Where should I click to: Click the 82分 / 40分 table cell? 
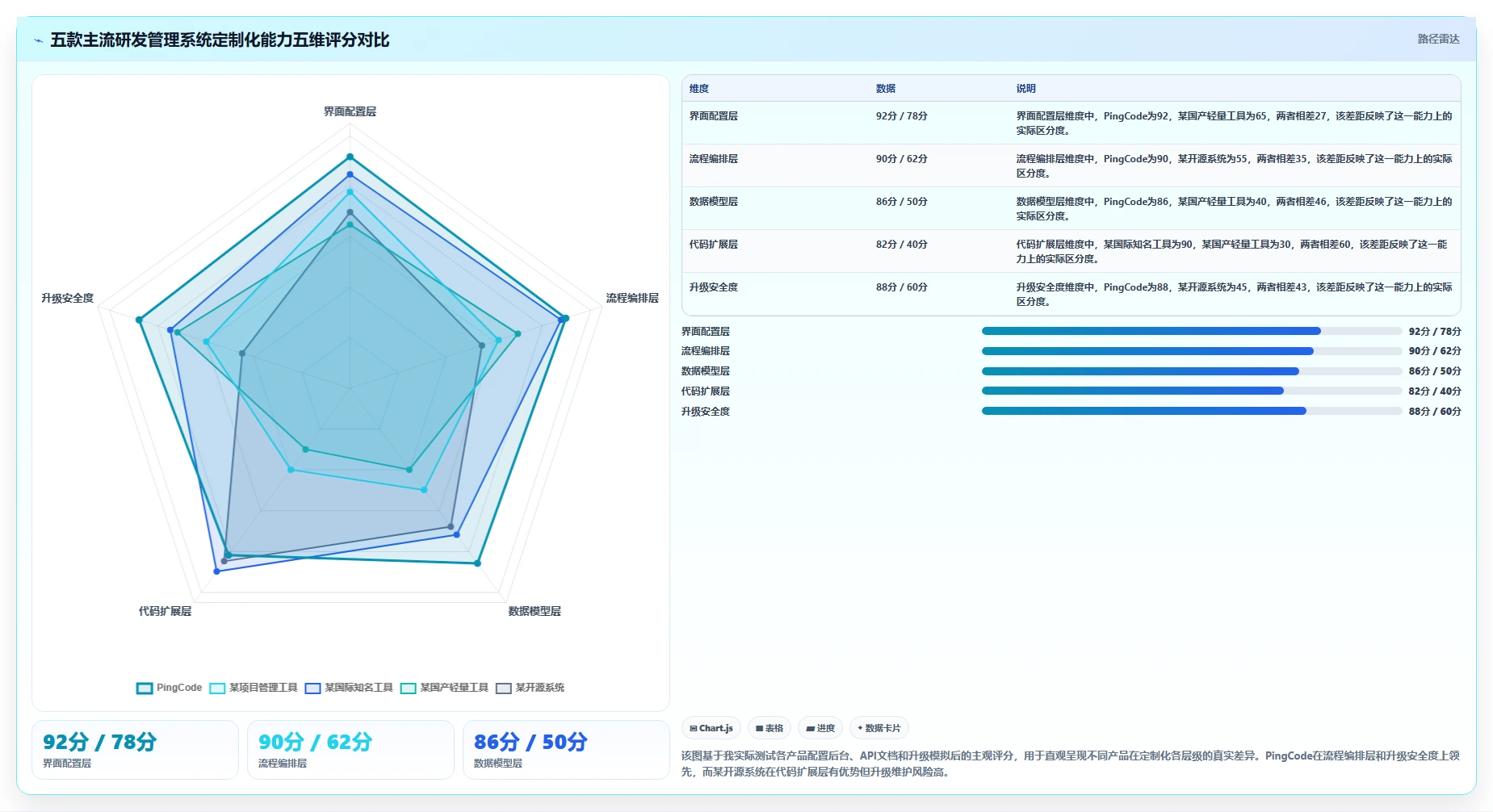click(902, 245)
